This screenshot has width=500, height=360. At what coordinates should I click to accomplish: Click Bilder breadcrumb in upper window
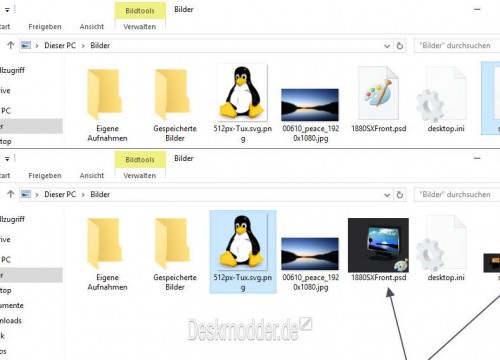point(100,45)
